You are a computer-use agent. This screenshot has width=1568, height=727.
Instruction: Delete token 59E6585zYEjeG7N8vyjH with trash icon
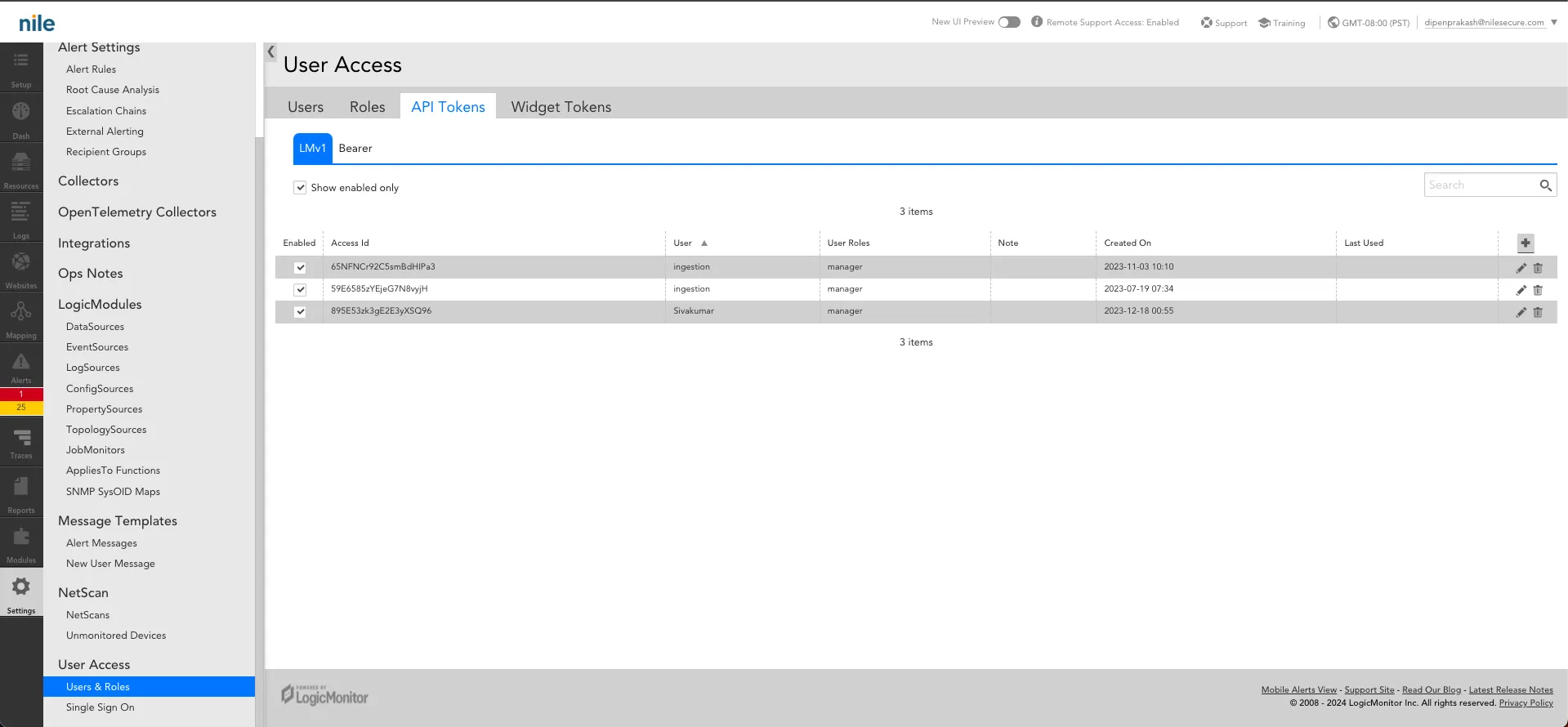1538,290
